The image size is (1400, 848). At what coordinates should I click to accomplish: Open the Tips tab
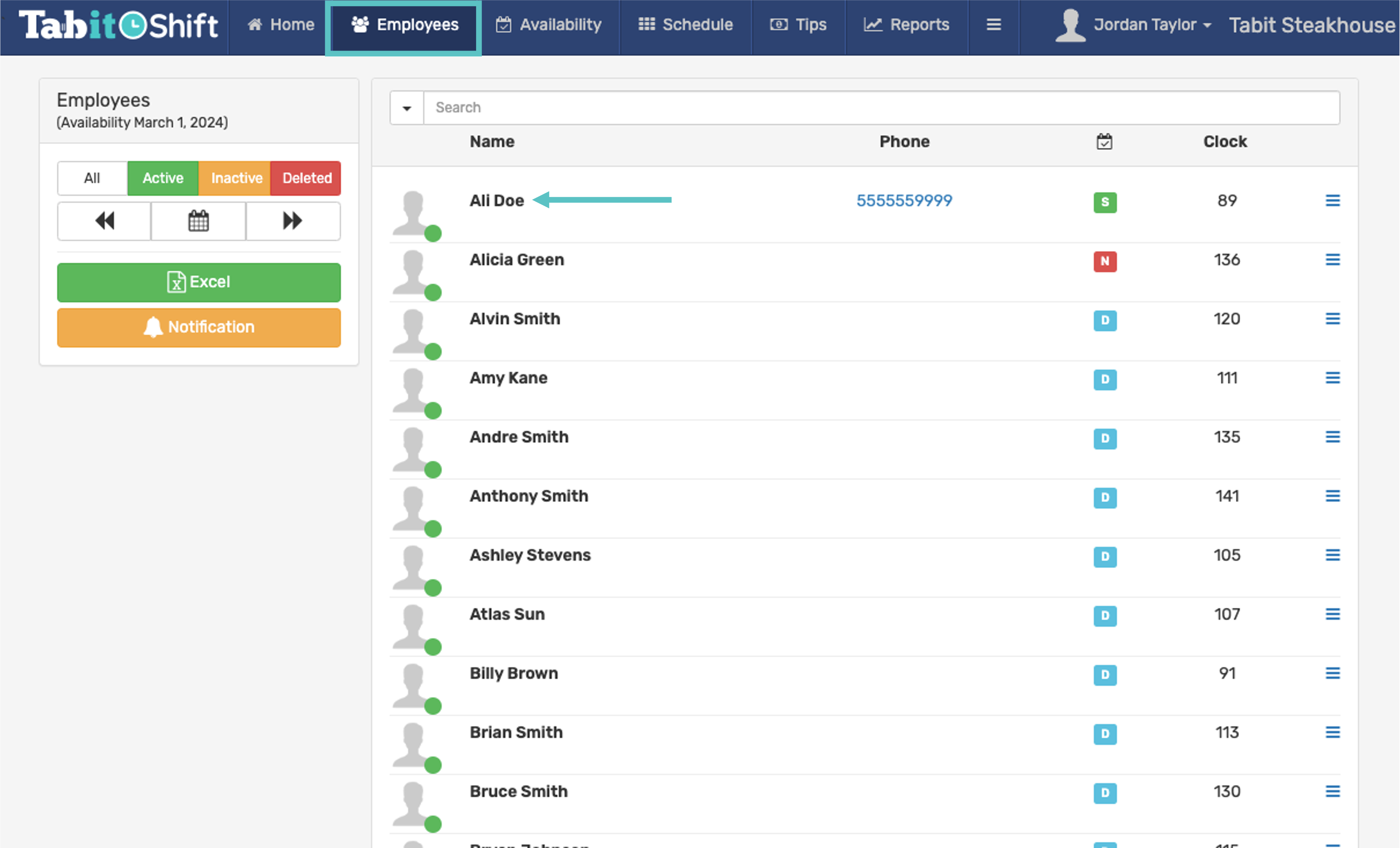[798, 25]
